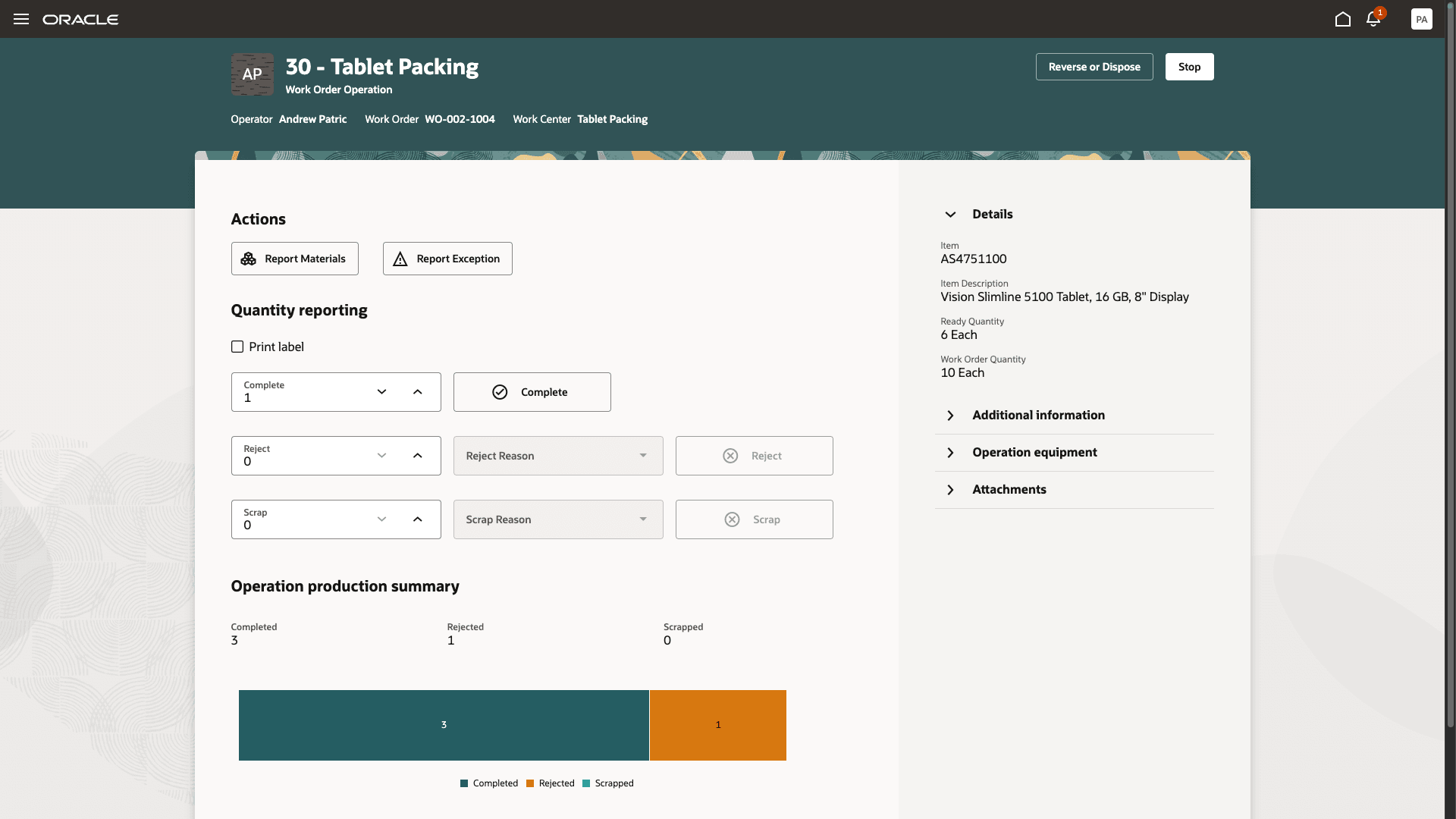Expand Operation equipment section
The height and width of the screenshot is (819, 1456).
[1034, 453]
